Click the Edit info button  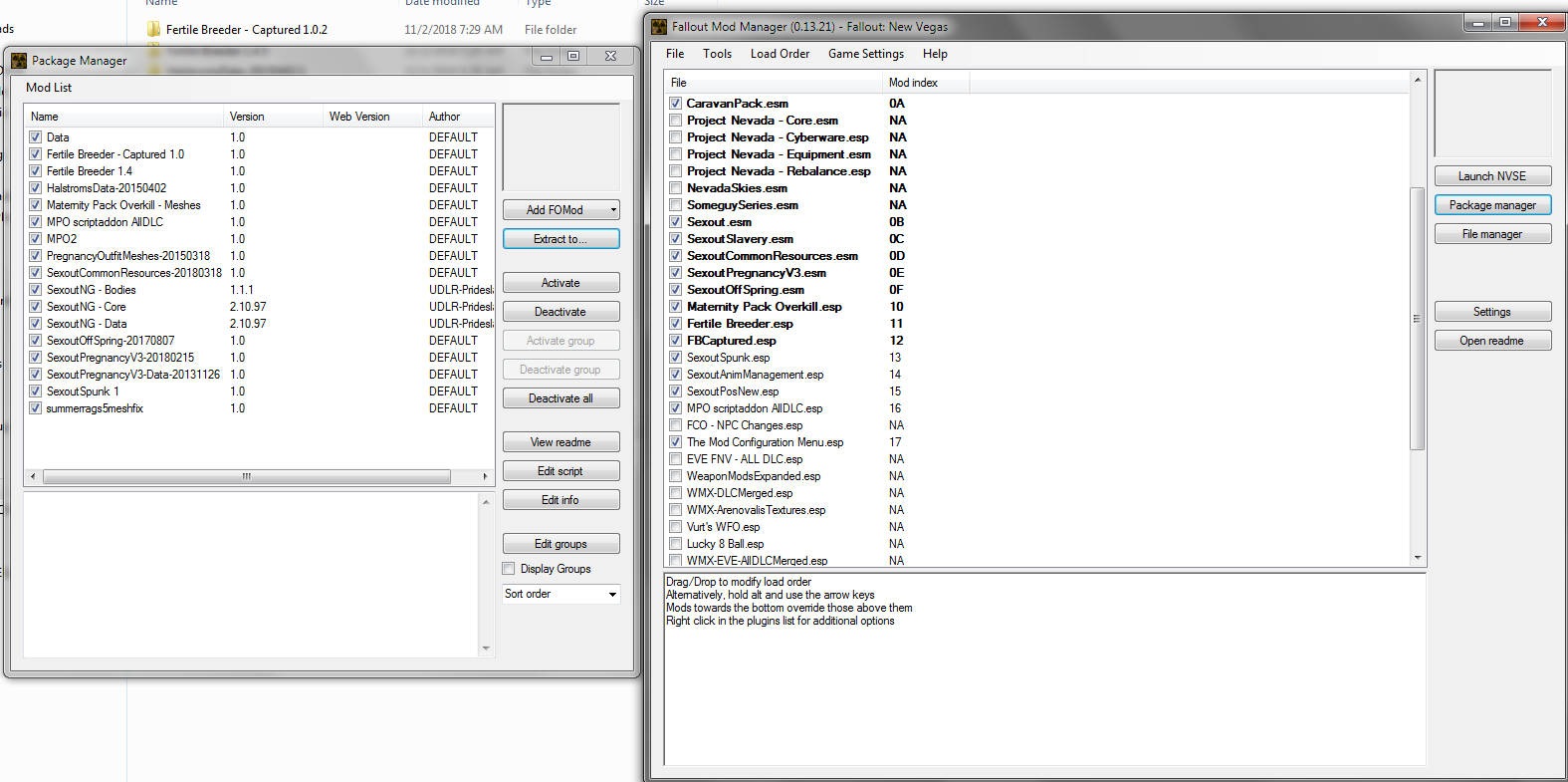tap(561, 500)
